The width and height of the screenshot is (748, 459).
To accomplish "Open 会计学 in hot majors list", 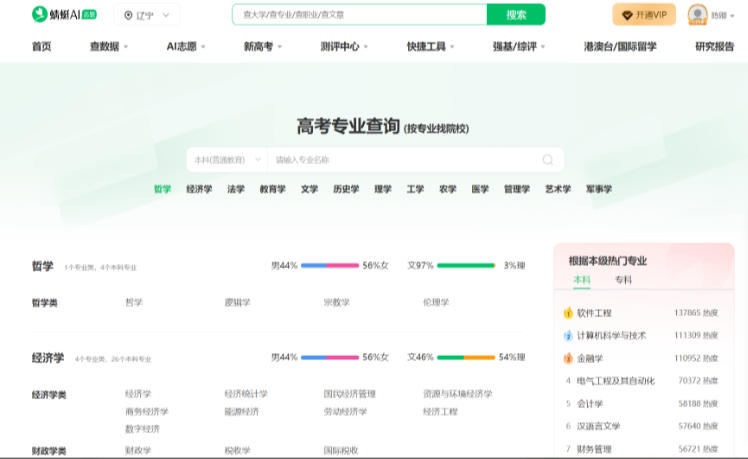I will pyautogui.click(x=590, y=404).
